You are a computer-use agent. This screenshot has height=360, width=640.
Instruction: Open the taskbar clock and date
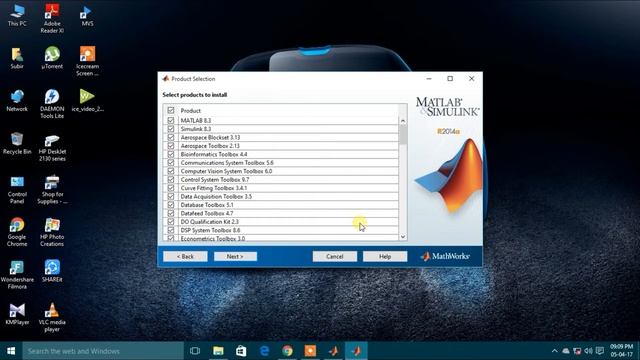pyautogui.click(x=622, y=351)
